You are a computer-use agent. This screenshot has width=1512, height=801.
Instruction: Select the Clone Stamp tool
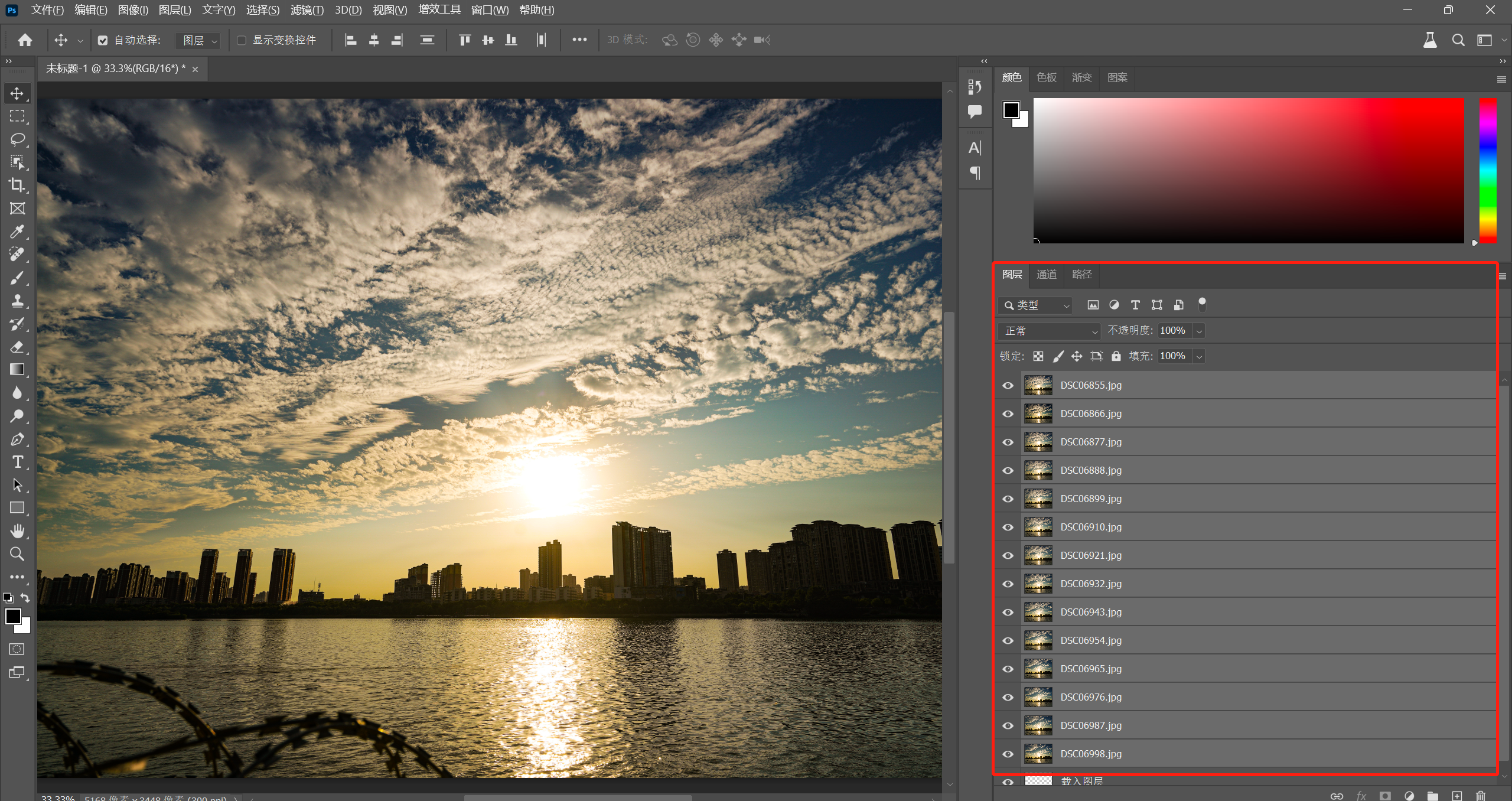pos(17,301)
